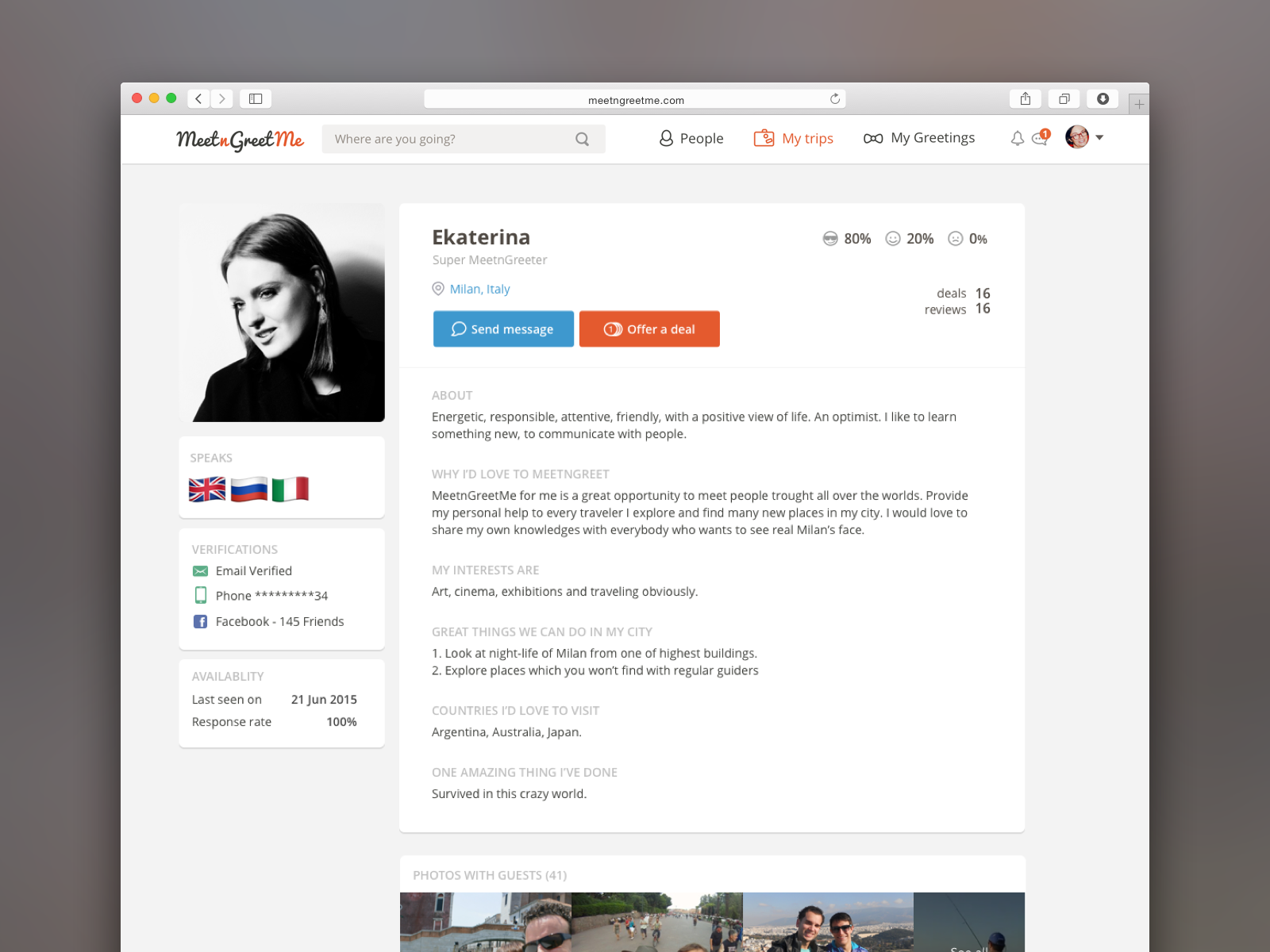Open notifications bell icon
Screen dimensions: 1270x952
(x=1018, y=138)
